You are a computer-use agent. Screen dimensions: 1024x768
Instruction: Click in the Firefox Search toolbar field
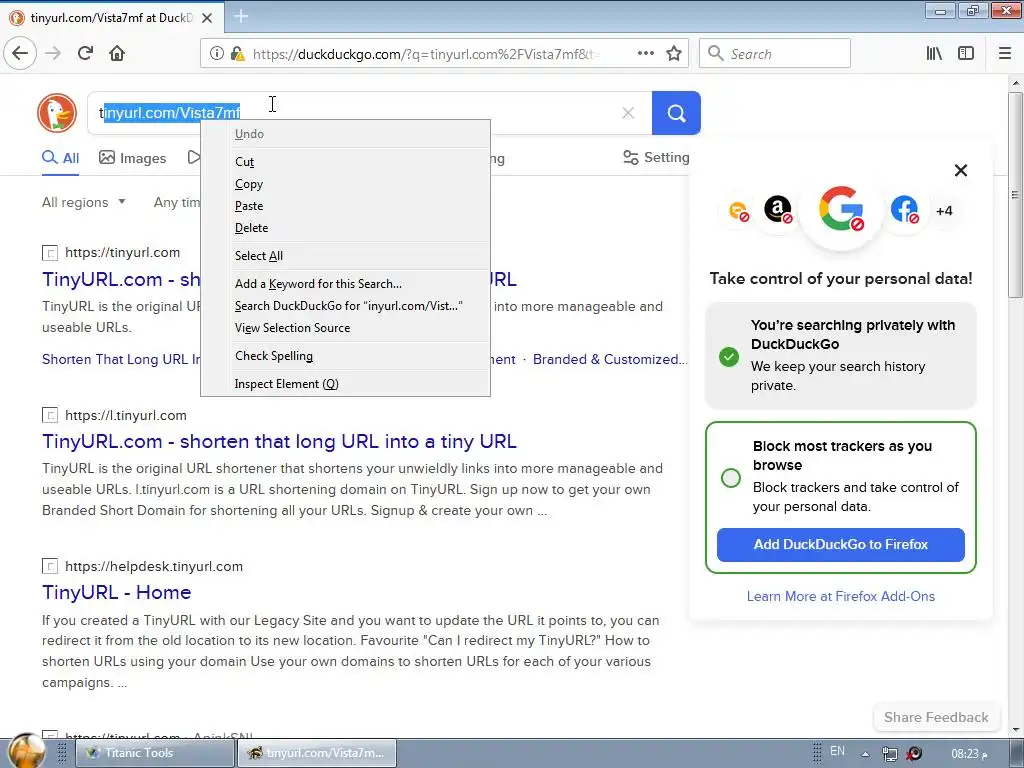pos(775,54)
